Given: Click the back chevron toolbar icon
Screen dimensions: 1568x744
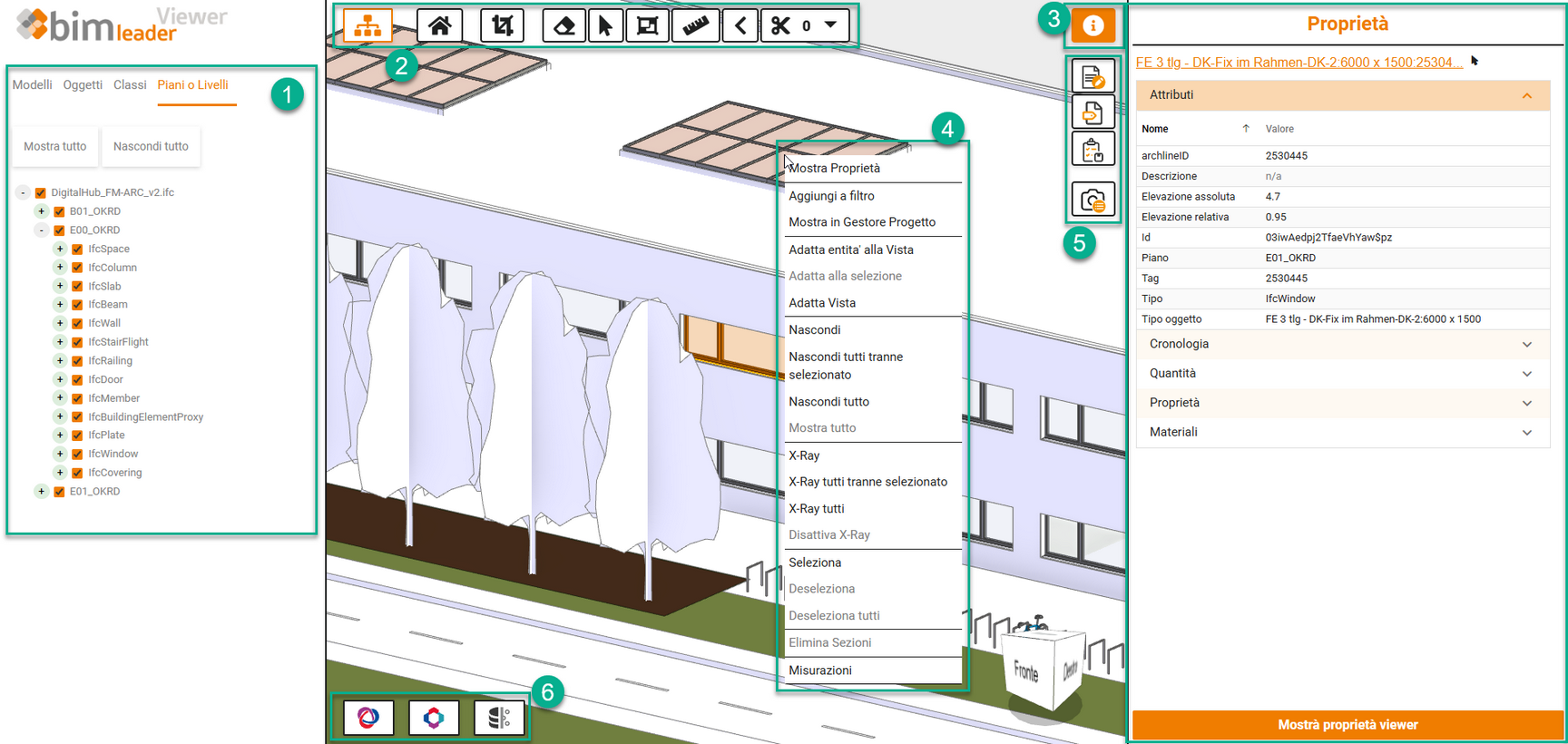Looking at the screenshot, I should (x=740, y=25).
